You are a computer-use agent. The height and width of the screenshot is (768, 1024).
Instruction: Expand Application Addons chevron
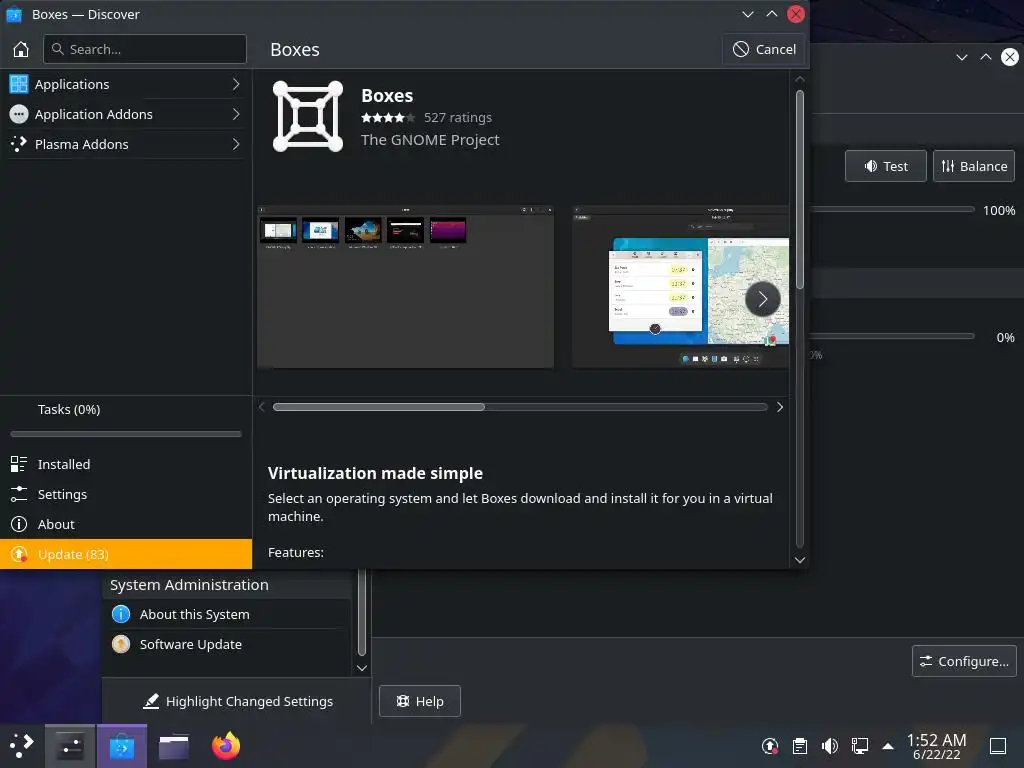point(236,114)
